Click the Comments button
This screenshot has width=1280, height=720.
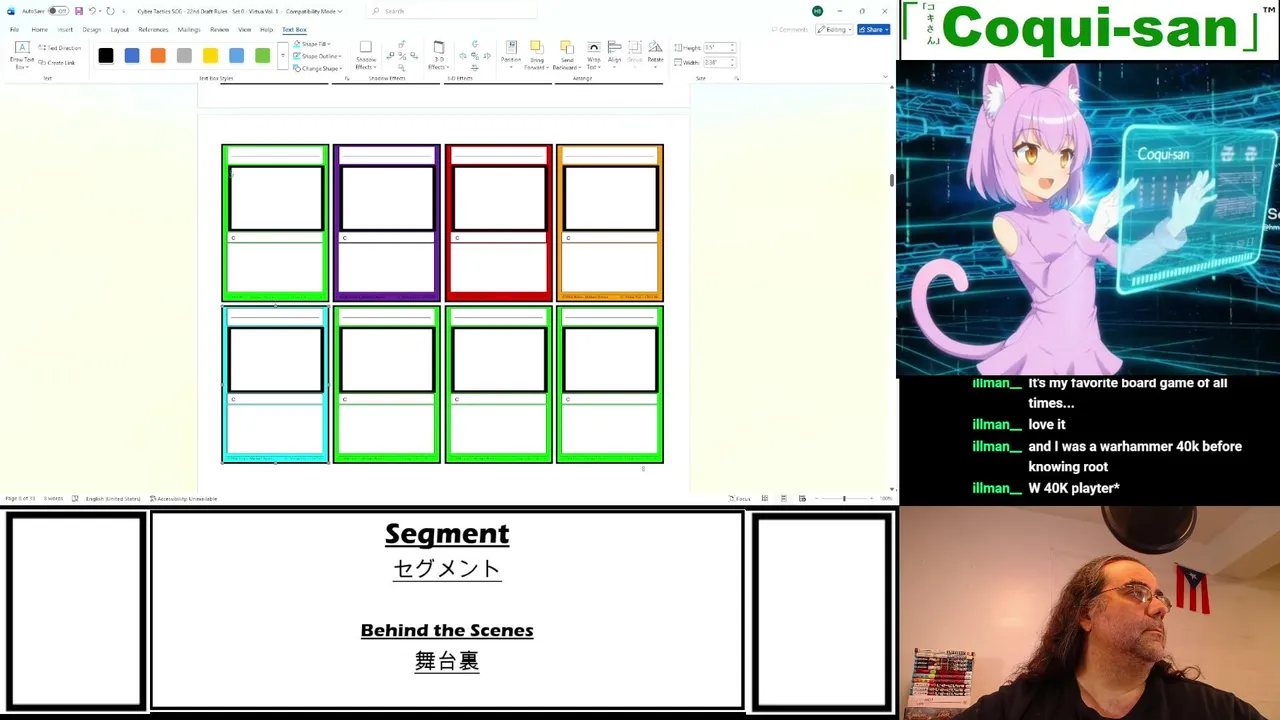(790, 29)
